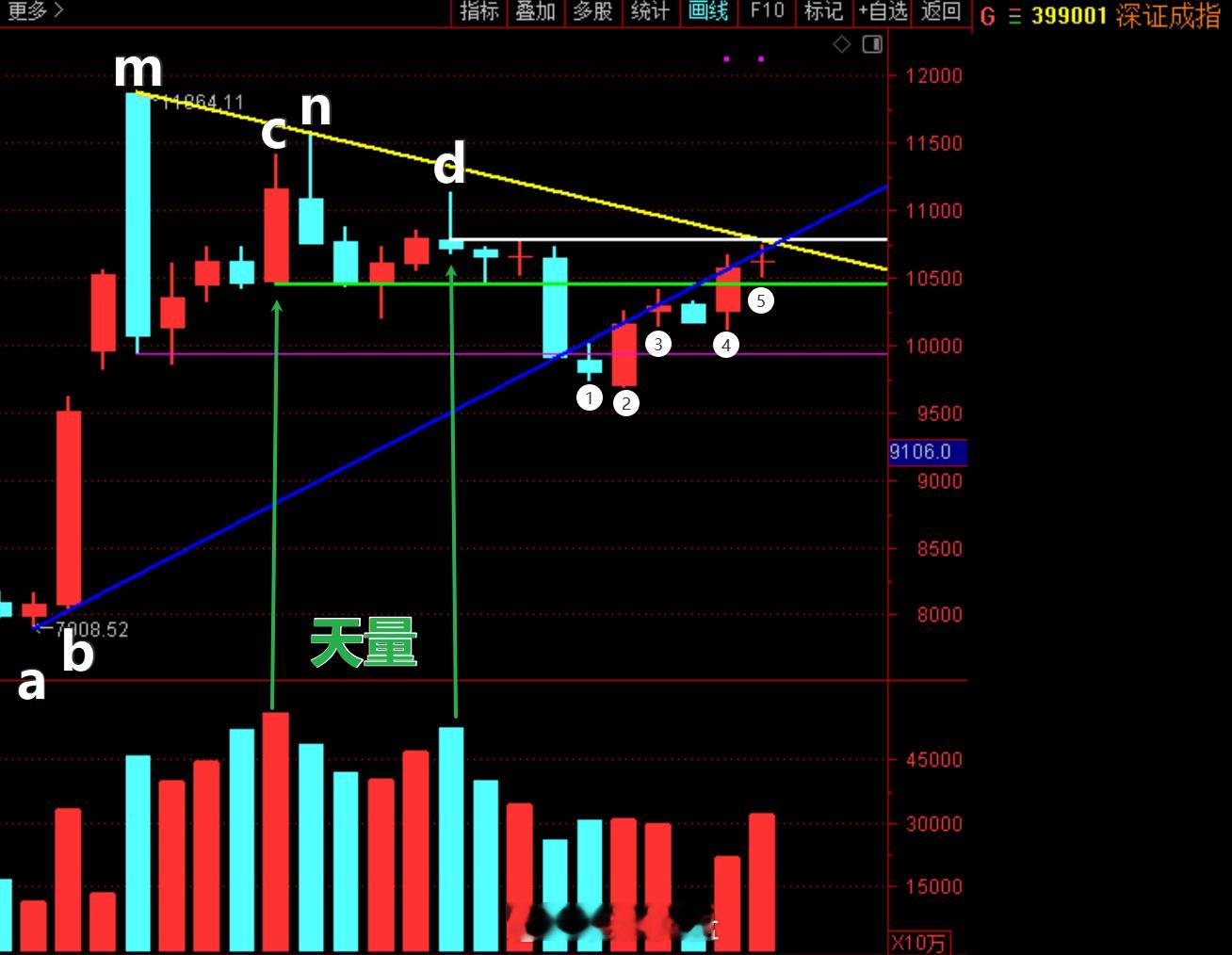Click the 深证成指 index name
Screen dimensions: 1232x955
(1168, 16)
